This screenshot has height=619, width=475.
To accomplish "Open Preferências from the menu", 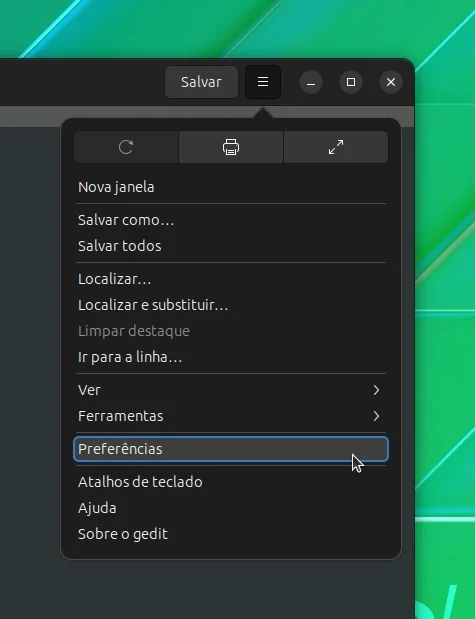I will click(x=231, y=449).
